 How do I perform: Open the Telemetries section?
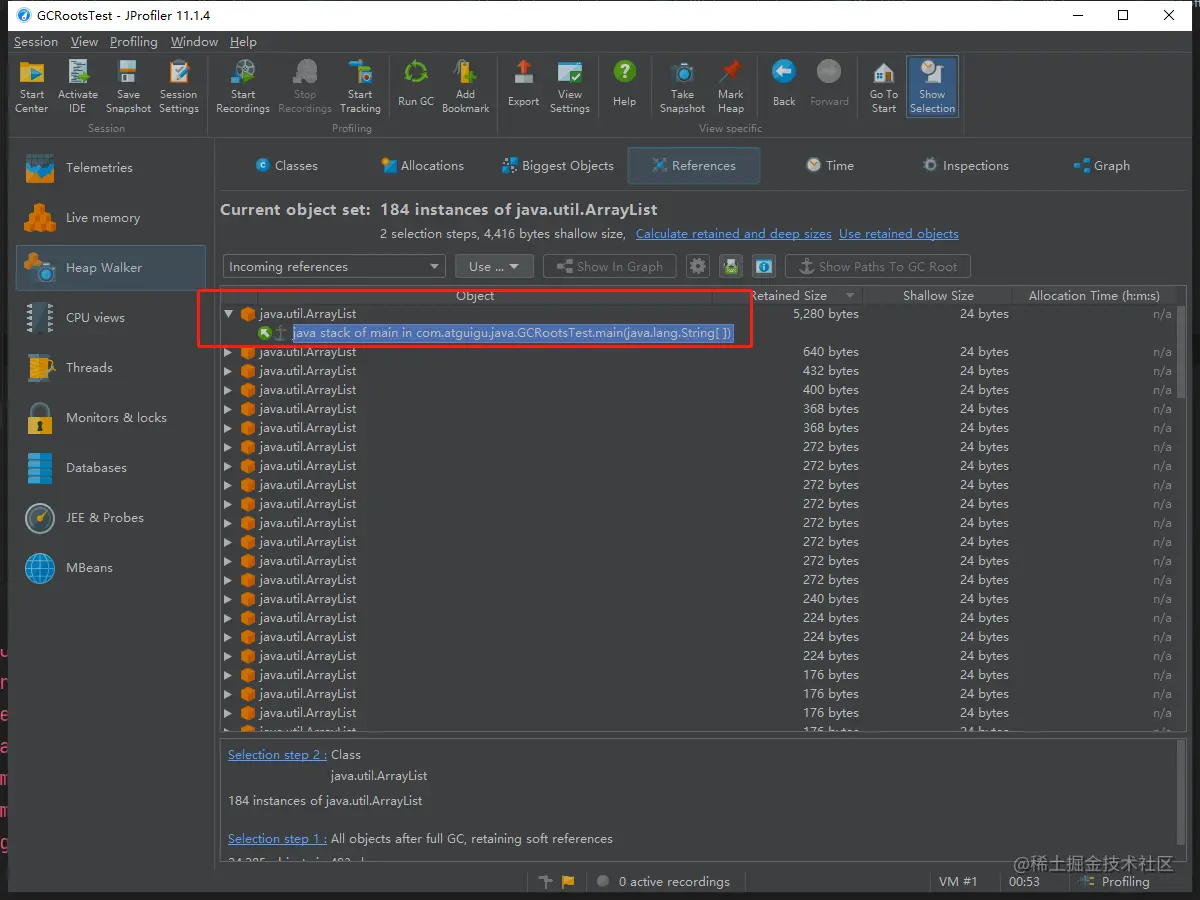[110, 168]
